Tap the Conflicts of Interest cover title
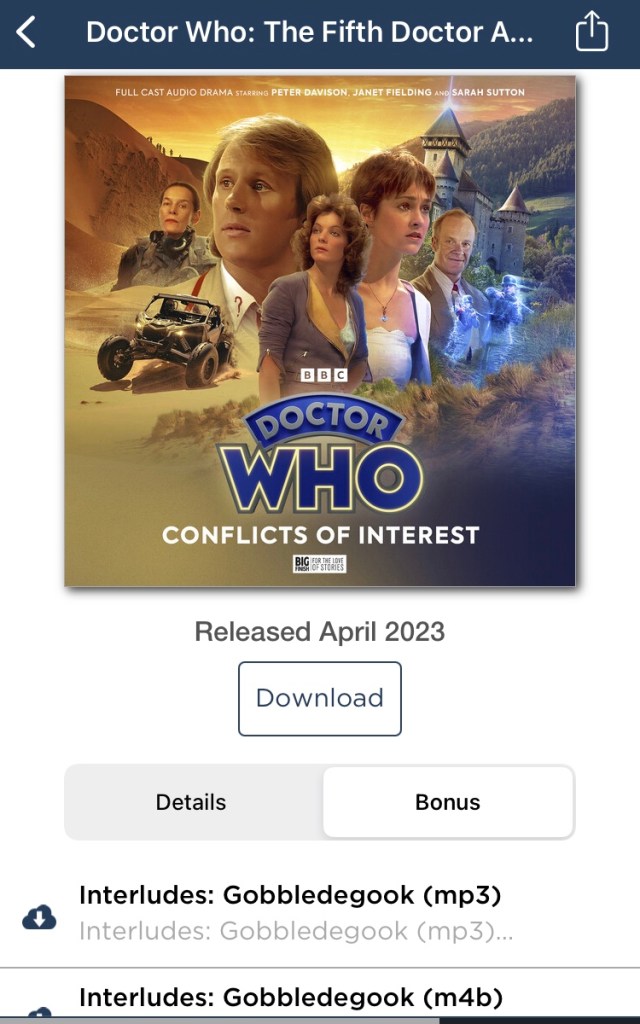 (321, 536)
